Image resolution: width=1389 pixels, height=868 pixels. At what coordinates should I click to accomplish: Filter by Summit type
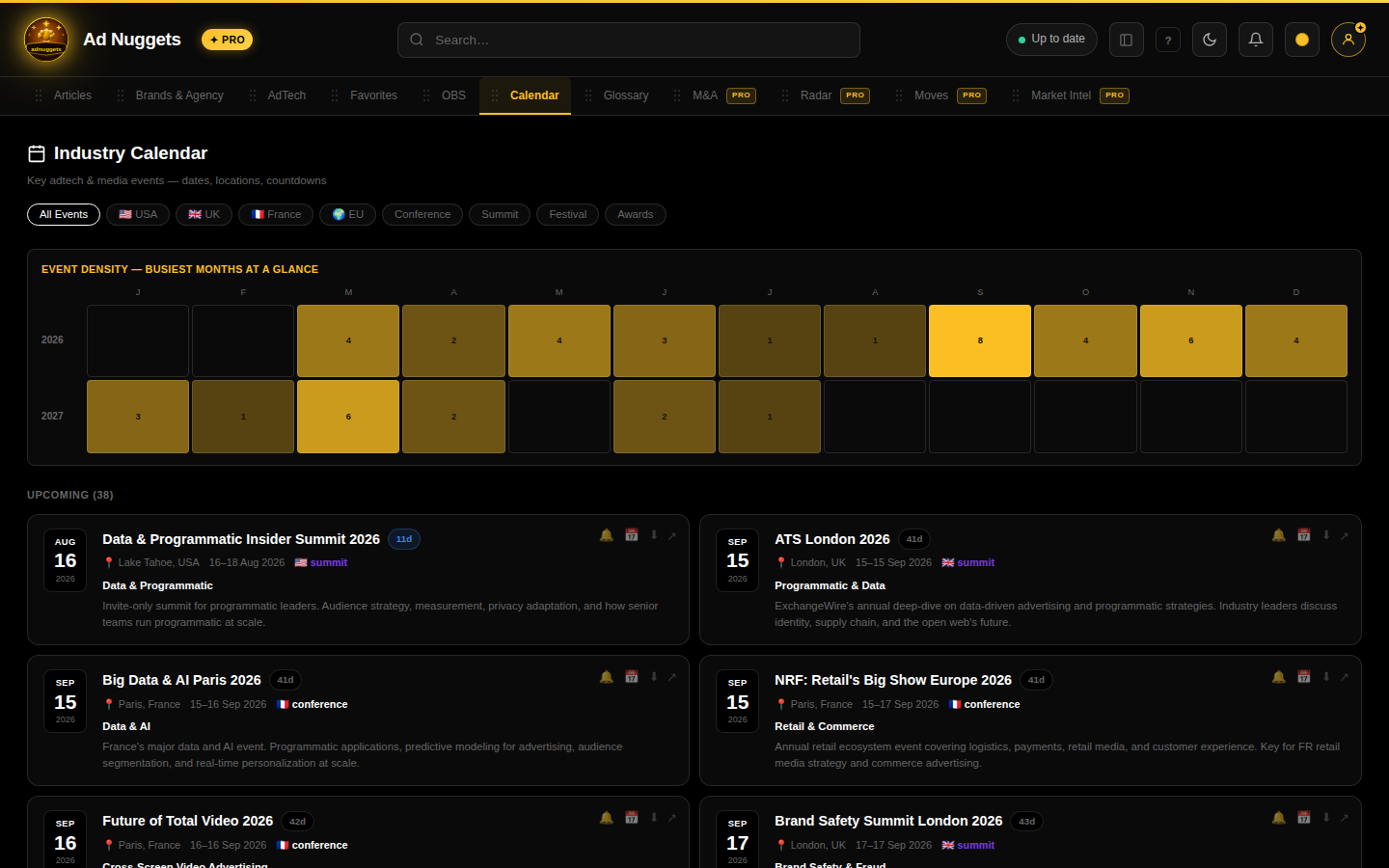coord(500,214)
